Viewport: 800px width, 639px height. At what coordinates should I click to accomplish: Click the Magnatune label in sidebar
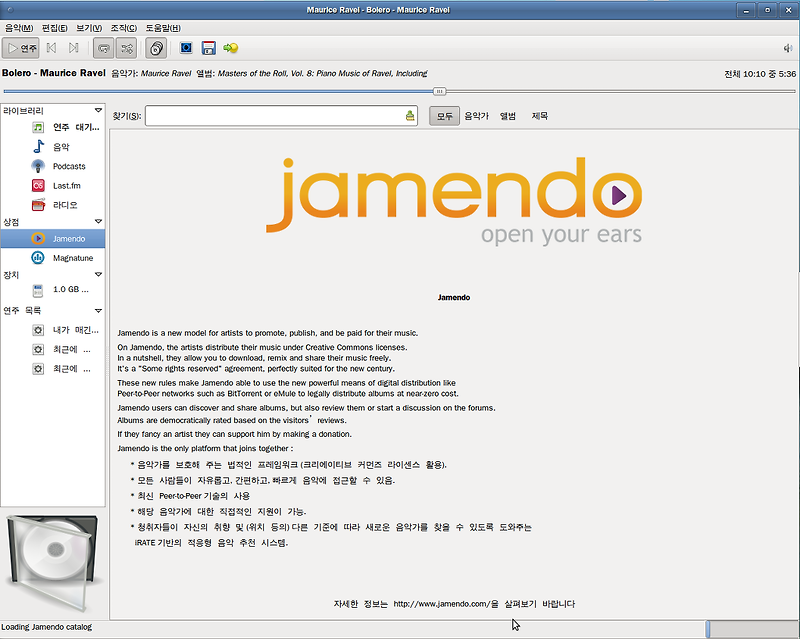(73, 258)
